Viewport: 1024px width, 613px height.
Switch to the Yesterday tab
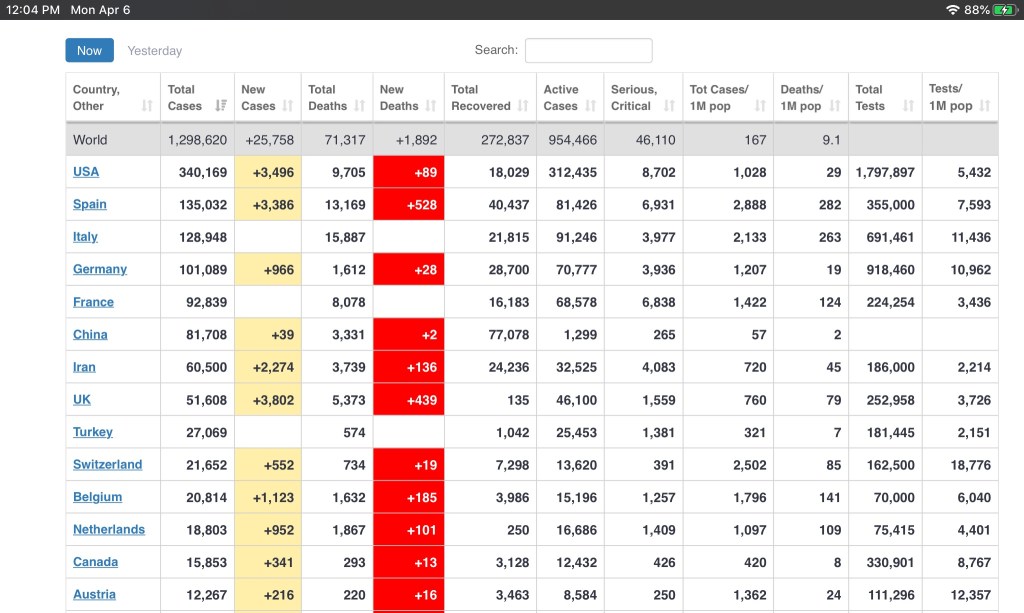click(x=155, y=51)
